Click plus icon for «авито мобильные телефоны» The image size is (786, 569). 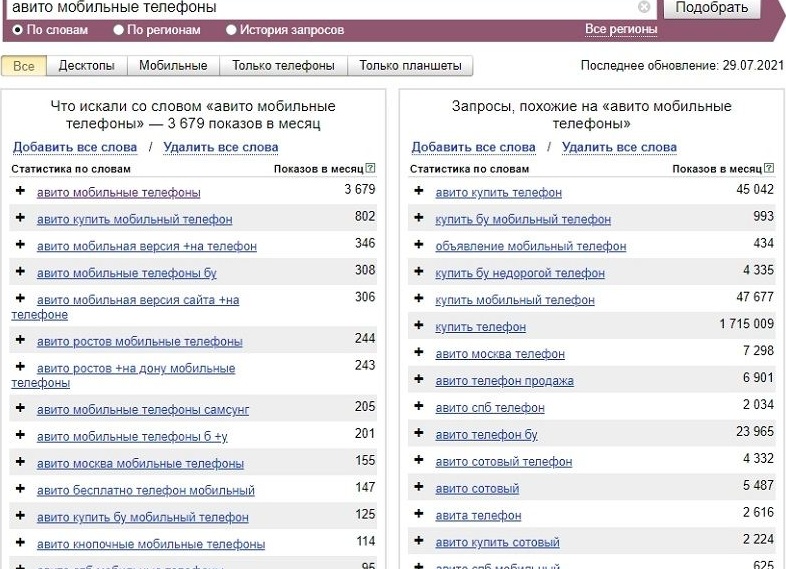[x=20, y=191]
